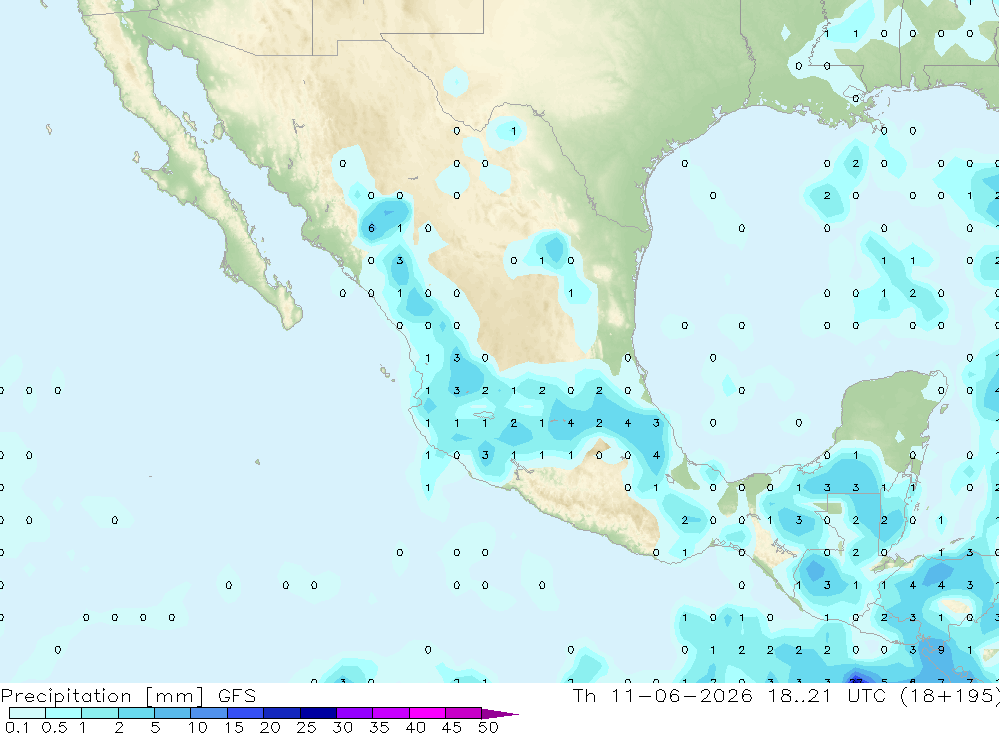Select the 25–30 mm legend color swatch
The image size is (1000, 733).
pyautogui.click(x=318, y=713)
